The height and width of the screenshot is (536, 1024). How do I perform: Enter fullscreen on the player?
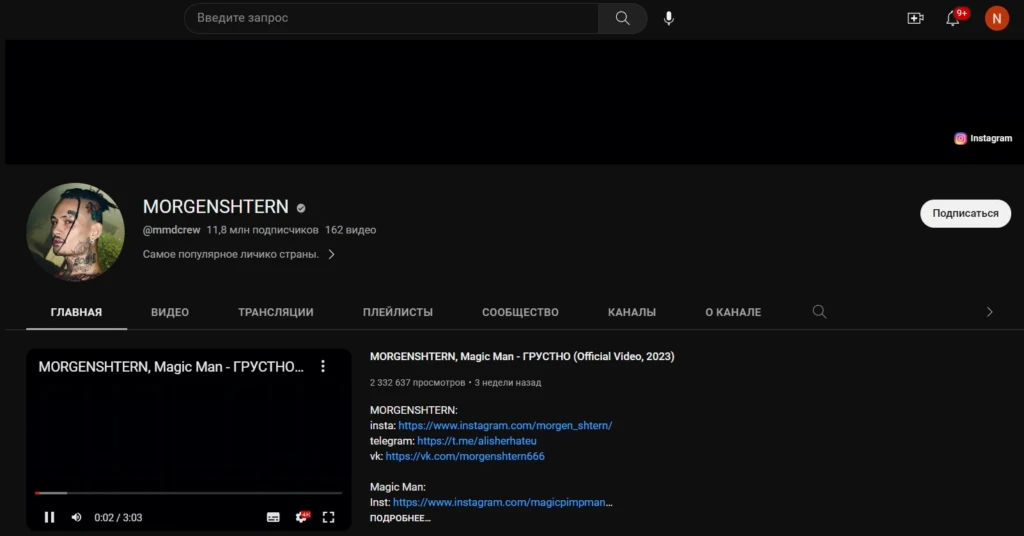328,517
